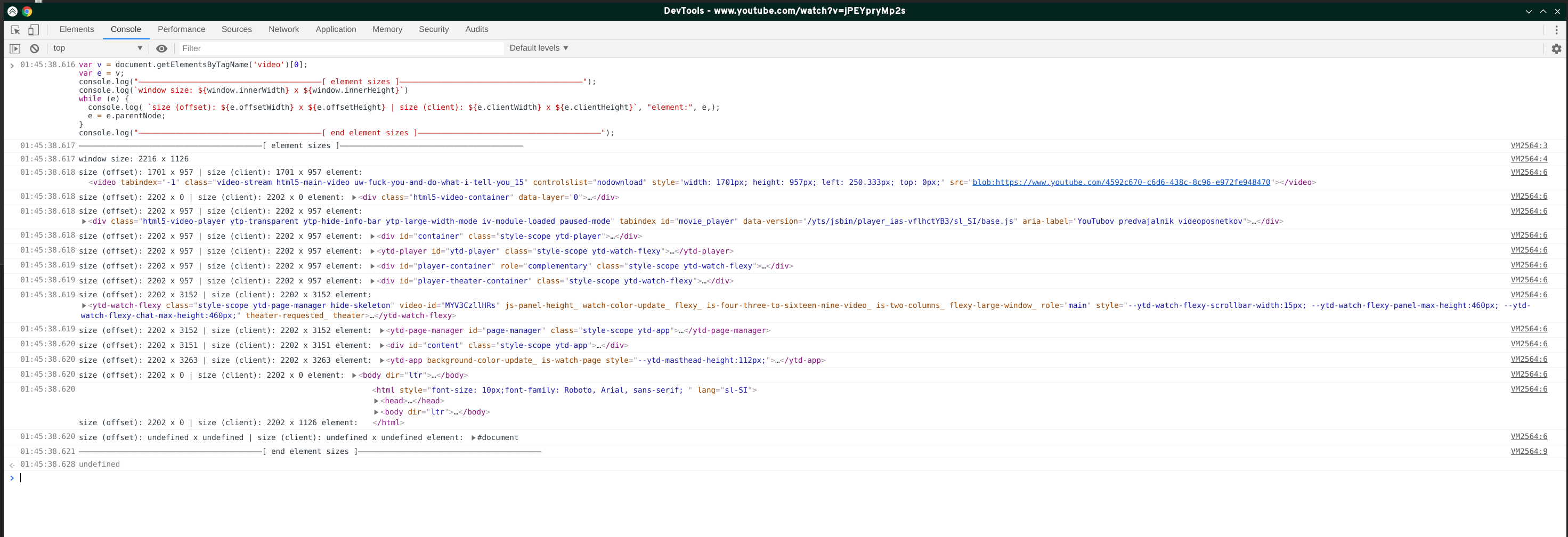
Task: Click the 'end element sizes' log line
Action: [310, 451]
